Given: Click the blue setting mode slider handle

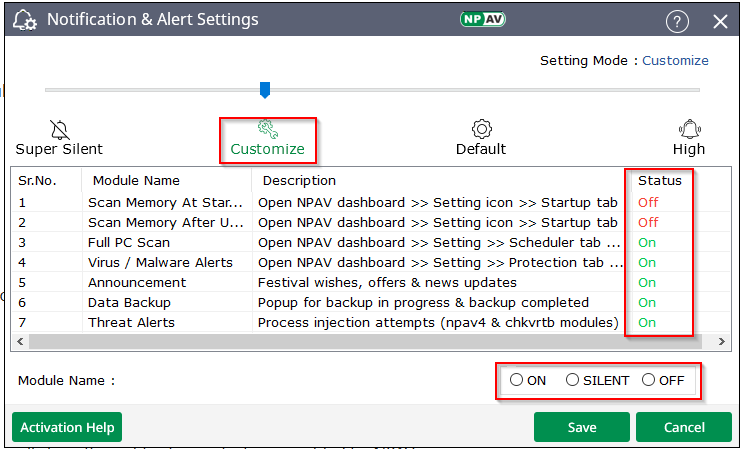Looking at the screenshot, I should 265,90.
